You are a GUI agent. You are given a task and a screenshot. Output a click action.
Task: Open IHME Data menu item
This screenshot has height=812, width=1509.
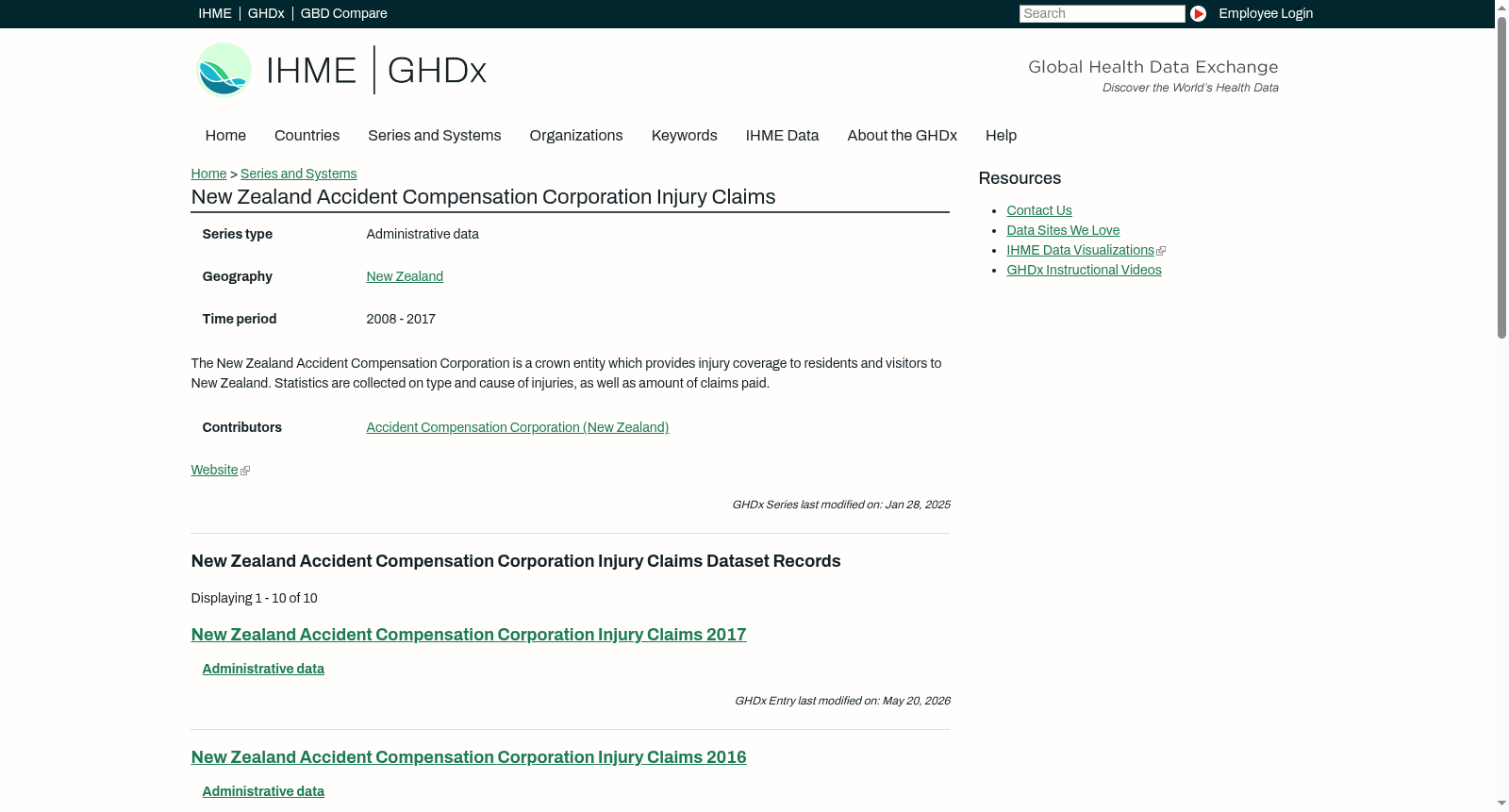point(782,136)
